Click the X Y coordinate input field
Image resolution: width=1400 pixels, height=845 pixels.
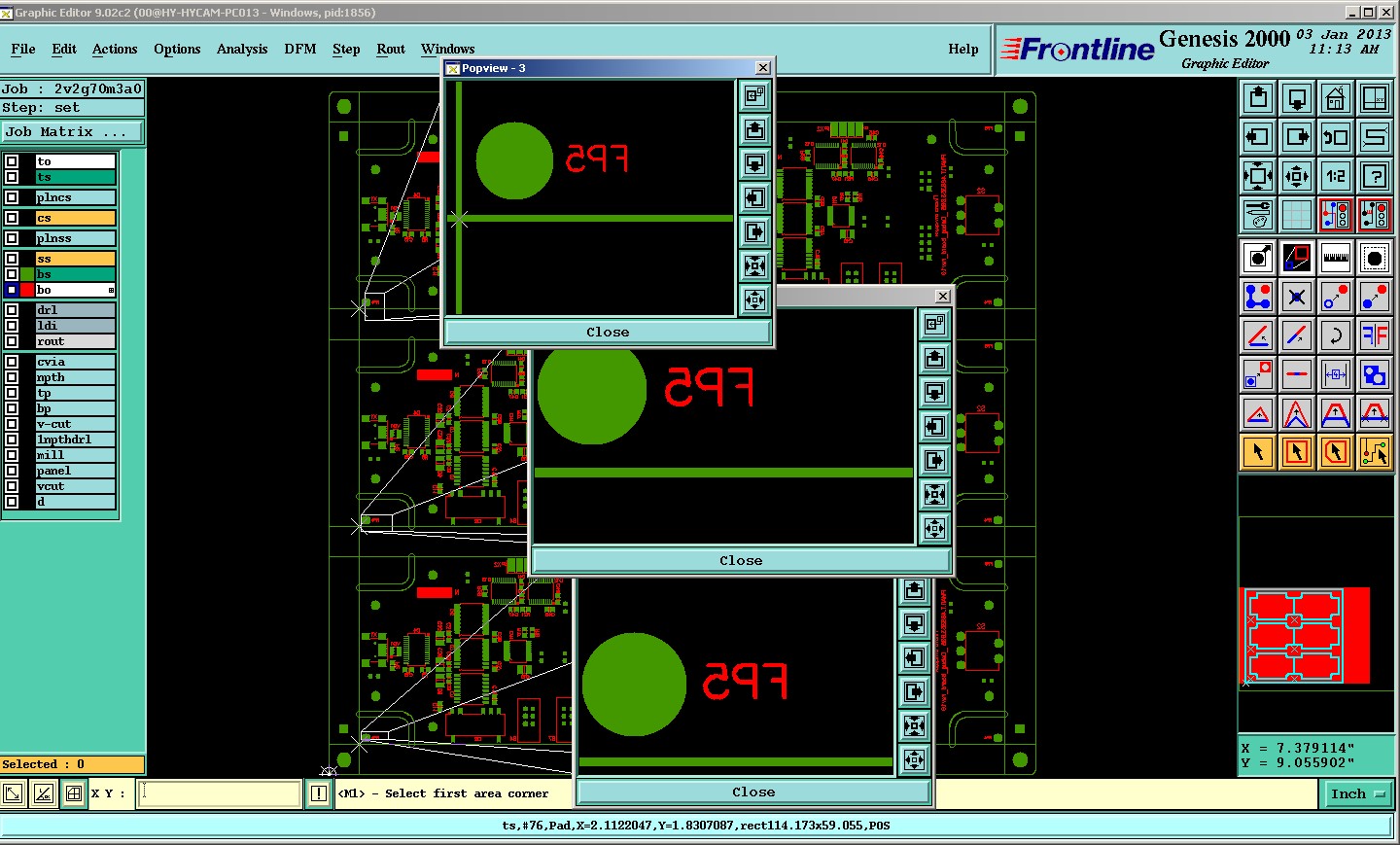[220, 793]
